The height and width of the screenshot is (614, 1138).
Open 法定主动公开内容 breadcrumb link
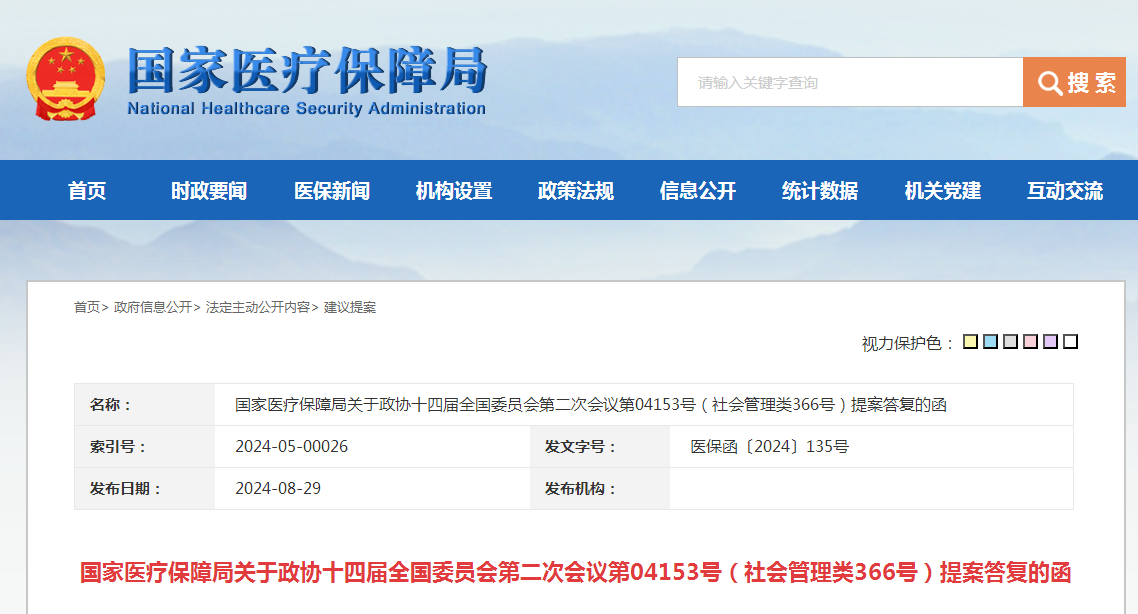[258, 307]
